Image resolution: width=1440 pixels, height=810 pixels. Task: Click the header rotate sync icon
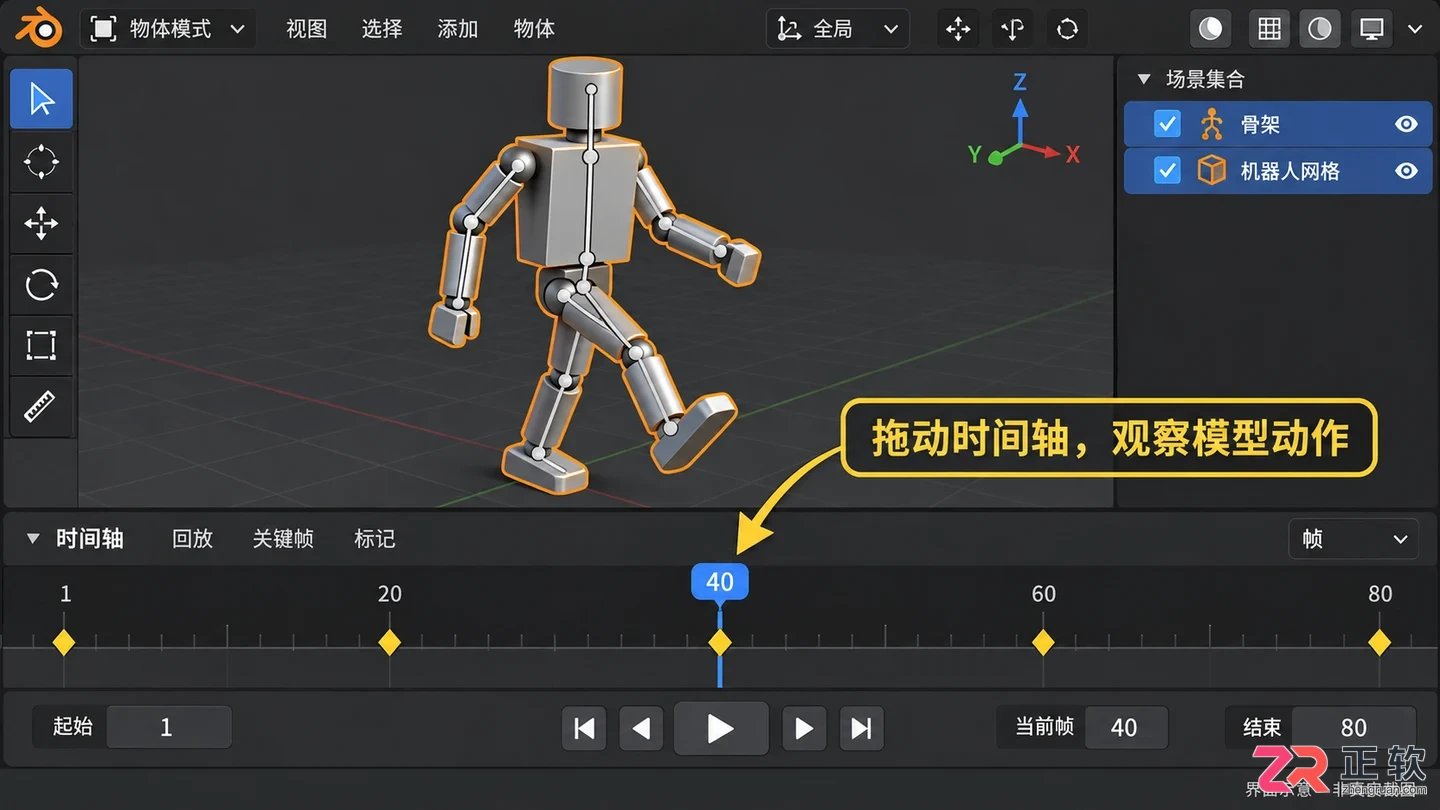[x=1067, y=29]
